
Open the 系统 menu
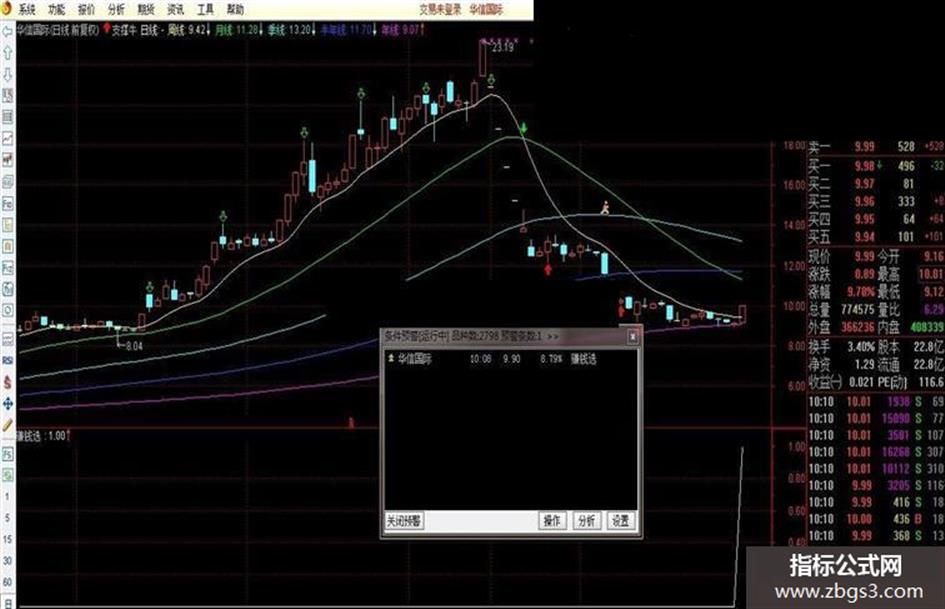27,9
